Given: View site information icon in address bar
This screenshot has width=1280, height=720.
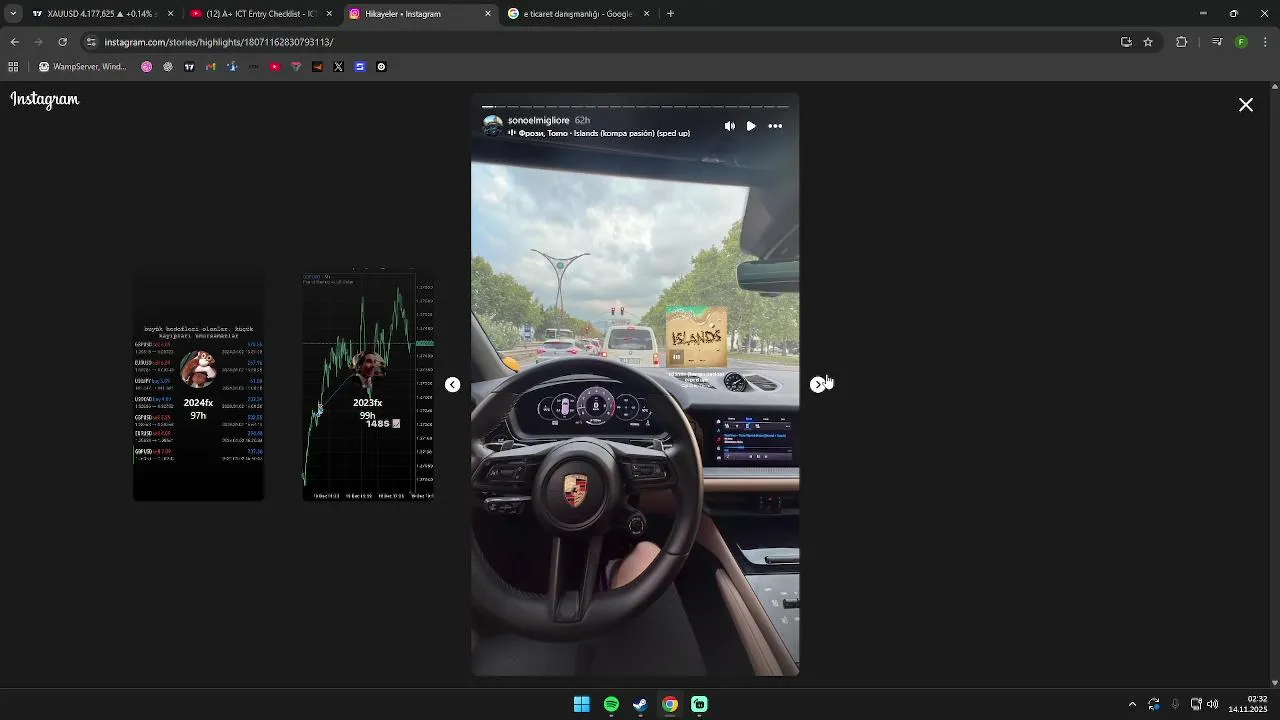Looking at the screenshot, I should (x=91, y=42).
